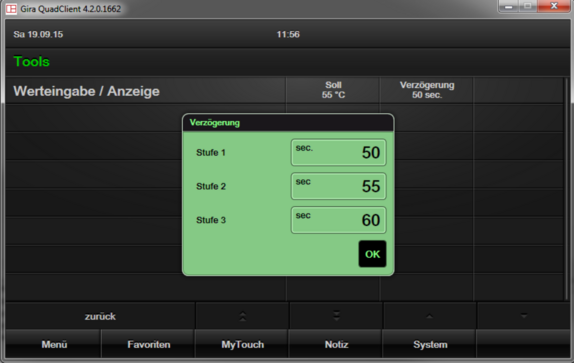Click the Stufe 2 label
The height and width of the screenshot is (363, 574).
(211, 186)
